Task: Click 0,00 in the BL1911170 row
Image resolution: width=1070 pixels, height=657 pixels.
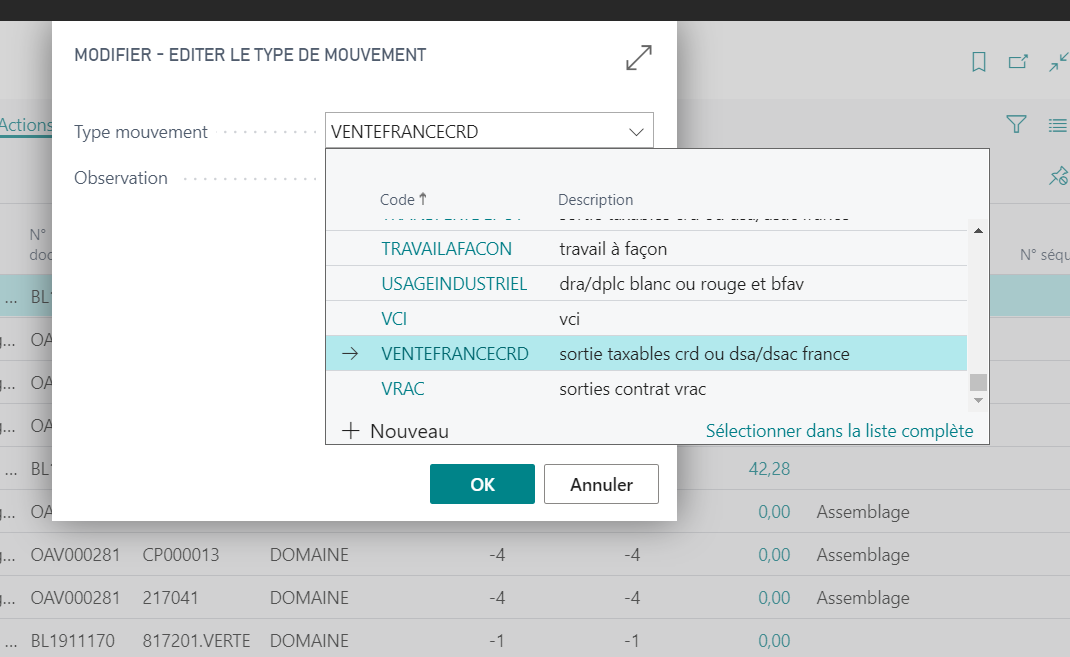Action: click(774, 641)
